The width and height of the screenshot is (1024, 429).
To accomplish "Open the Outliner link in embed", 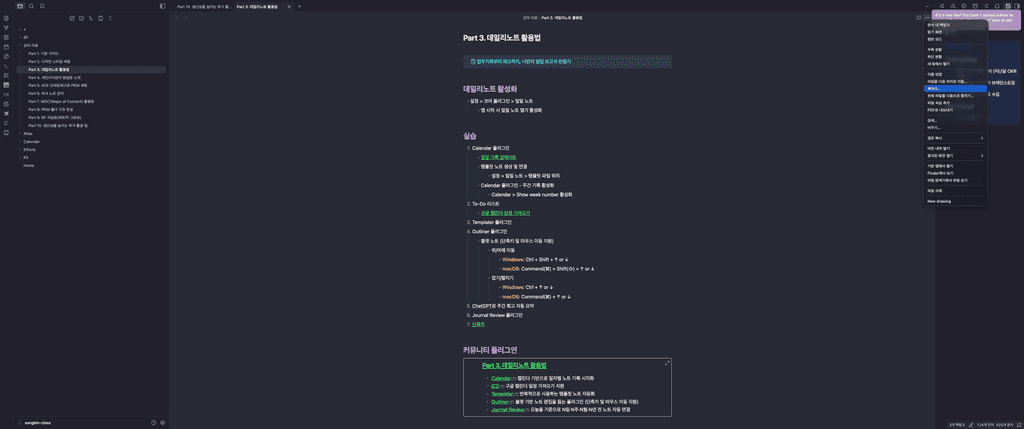I will click(500, 402).
